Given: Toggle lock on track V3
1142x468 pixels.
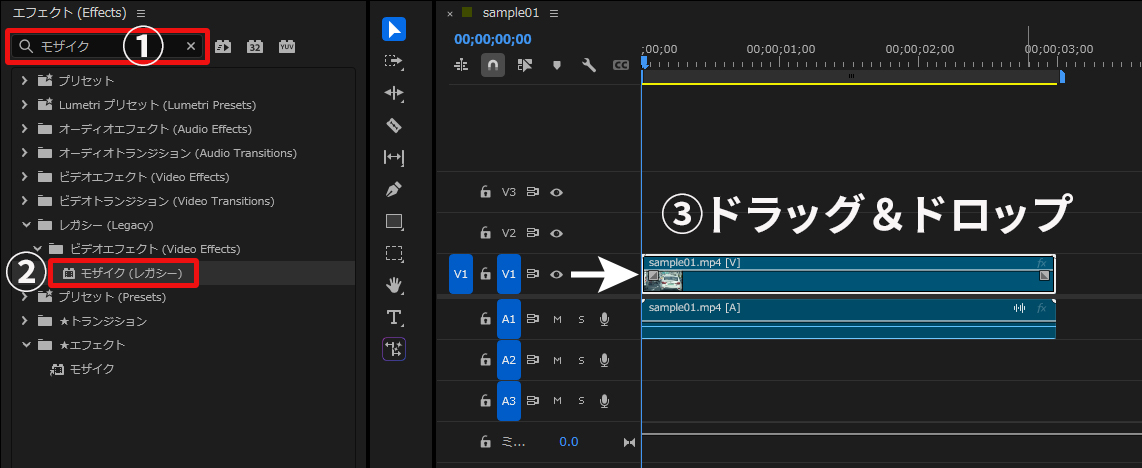Looking at the screenshot, I should [485, 192].
